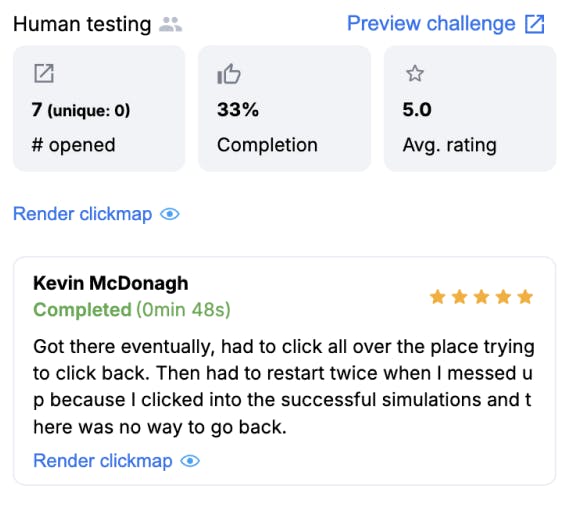
Task: Click the fifth star in Kevin's rating
Action: [525, 297]
